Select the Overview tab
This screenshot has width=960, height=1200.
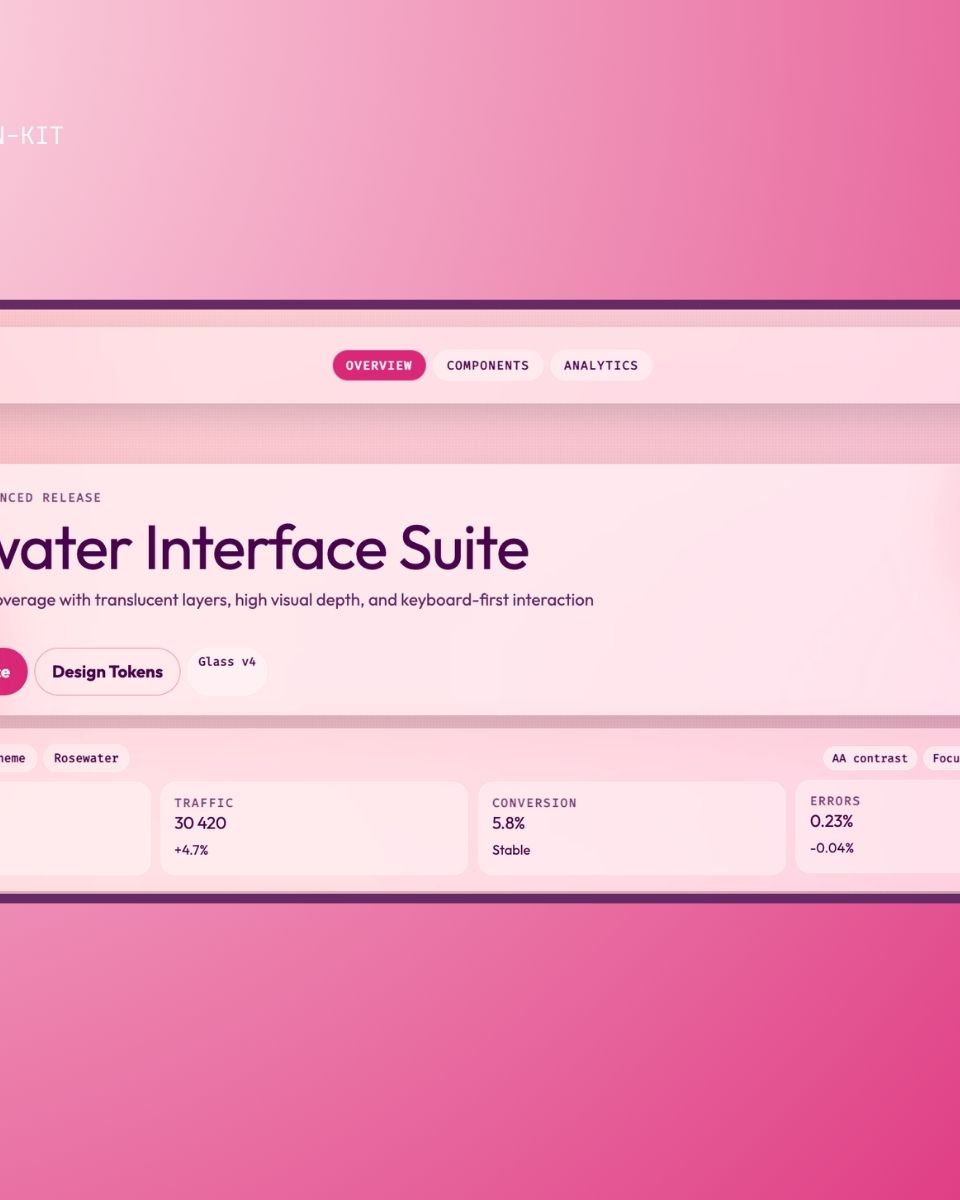pos(379,365)
